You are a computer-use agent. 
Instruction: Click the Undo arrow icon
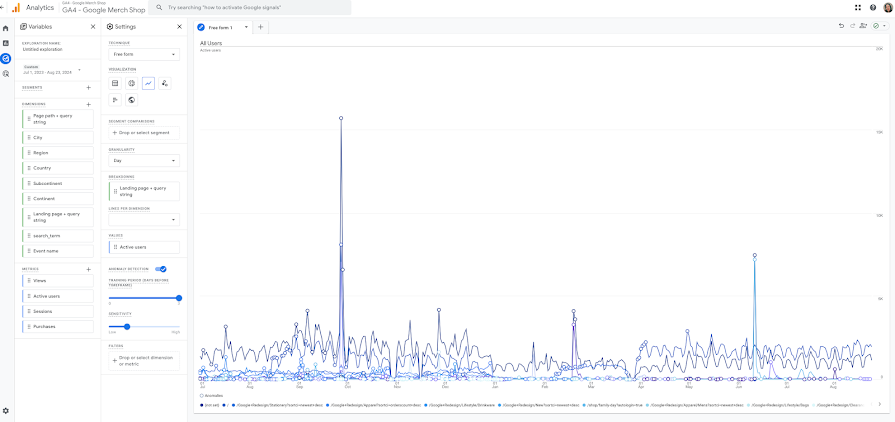(841, 26)
